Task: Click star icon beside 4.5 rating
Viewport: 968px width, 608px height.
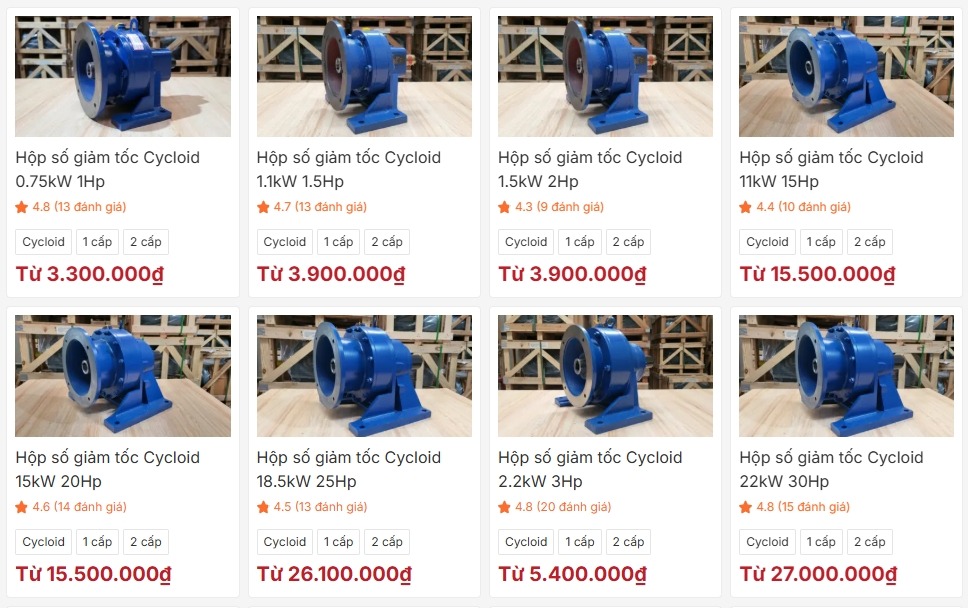Action: point(263,507)
